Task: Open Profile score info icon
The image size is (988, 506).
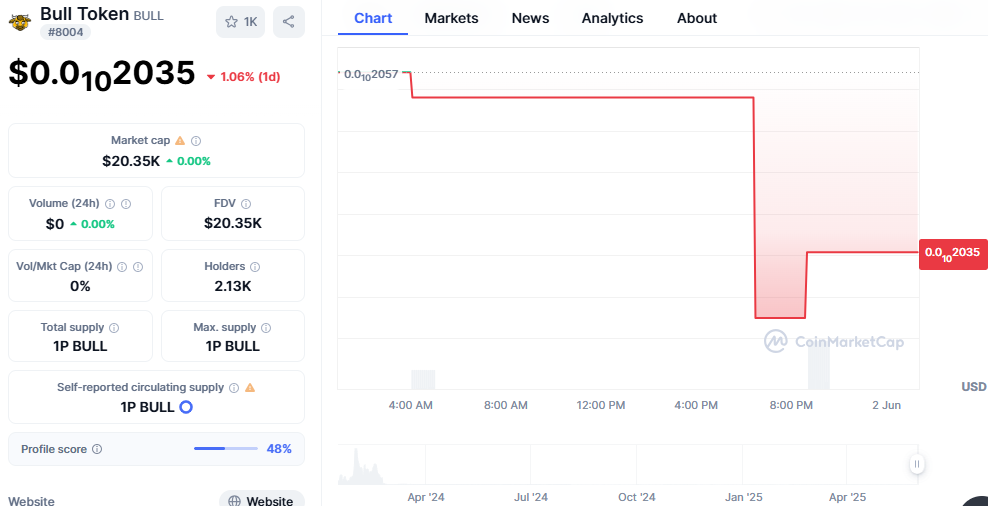Action: click(x=97, y=449)
